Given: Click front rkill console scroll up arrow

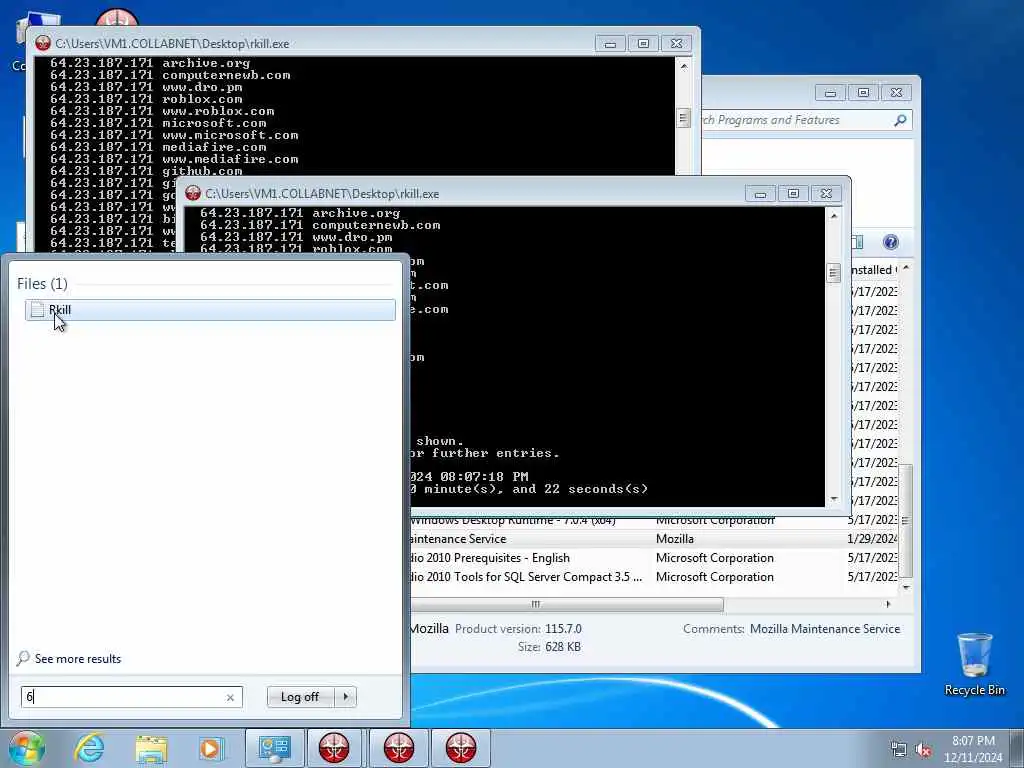Looking at the screenshot, I should (x=834, y=216).
